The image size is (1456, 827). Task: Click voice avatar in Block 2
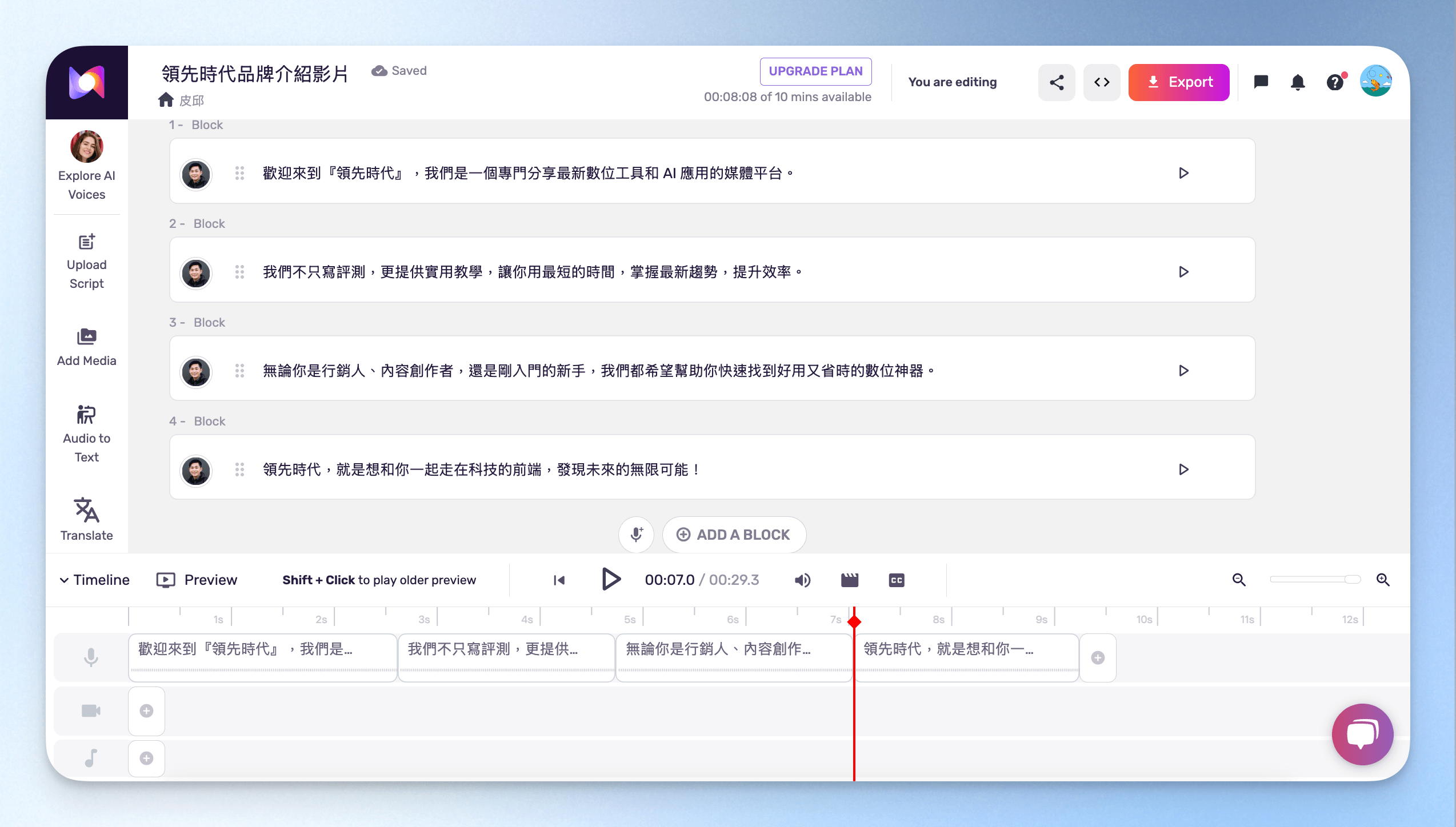point(196,272)
